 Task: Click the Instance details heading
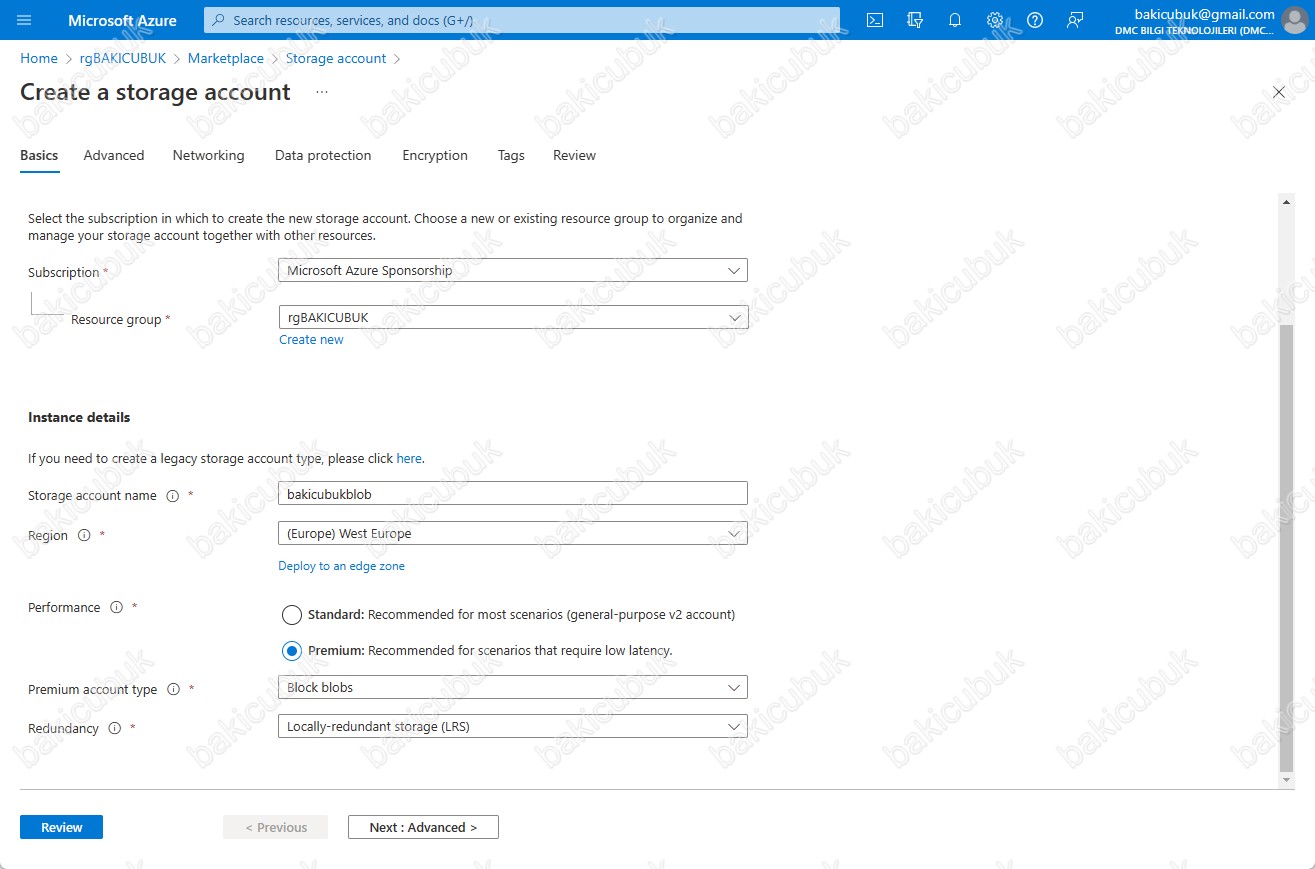tap(79, 417)
